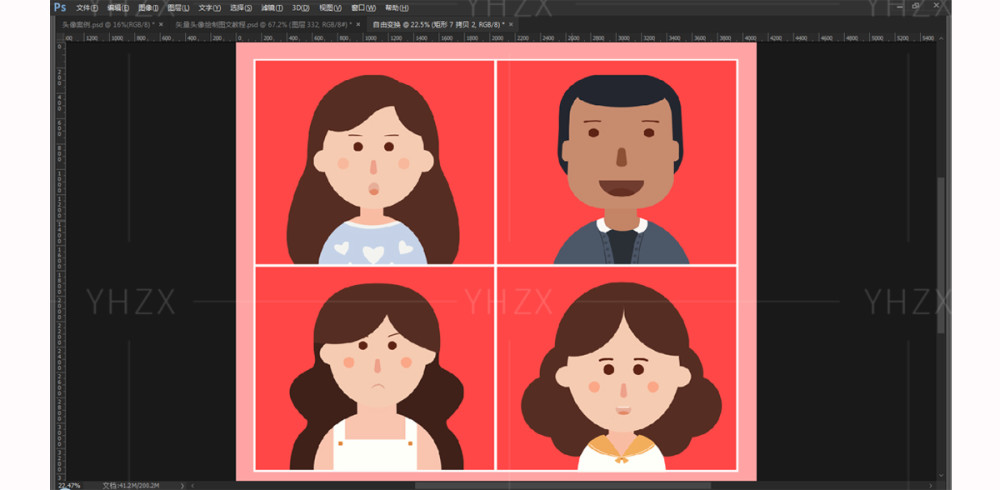Close the 头像案例.psd tab

(x=161, y=24)
